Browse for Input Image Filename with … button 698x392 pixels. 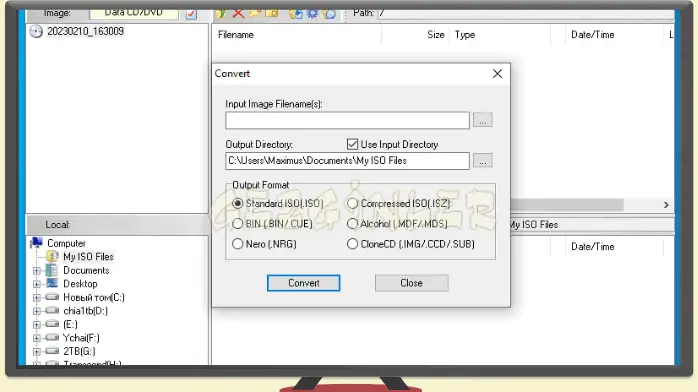click(483, 120)
